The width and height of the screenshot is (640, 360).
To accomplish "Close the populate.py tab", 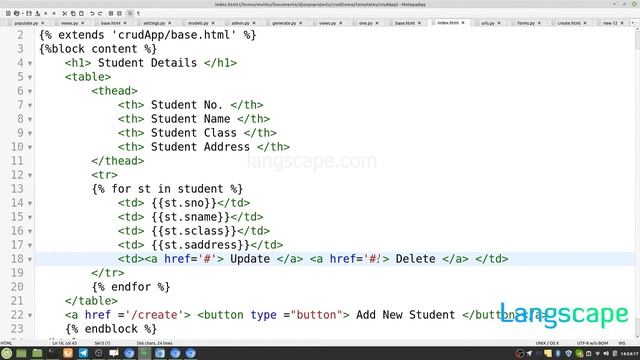I will 42,23.
